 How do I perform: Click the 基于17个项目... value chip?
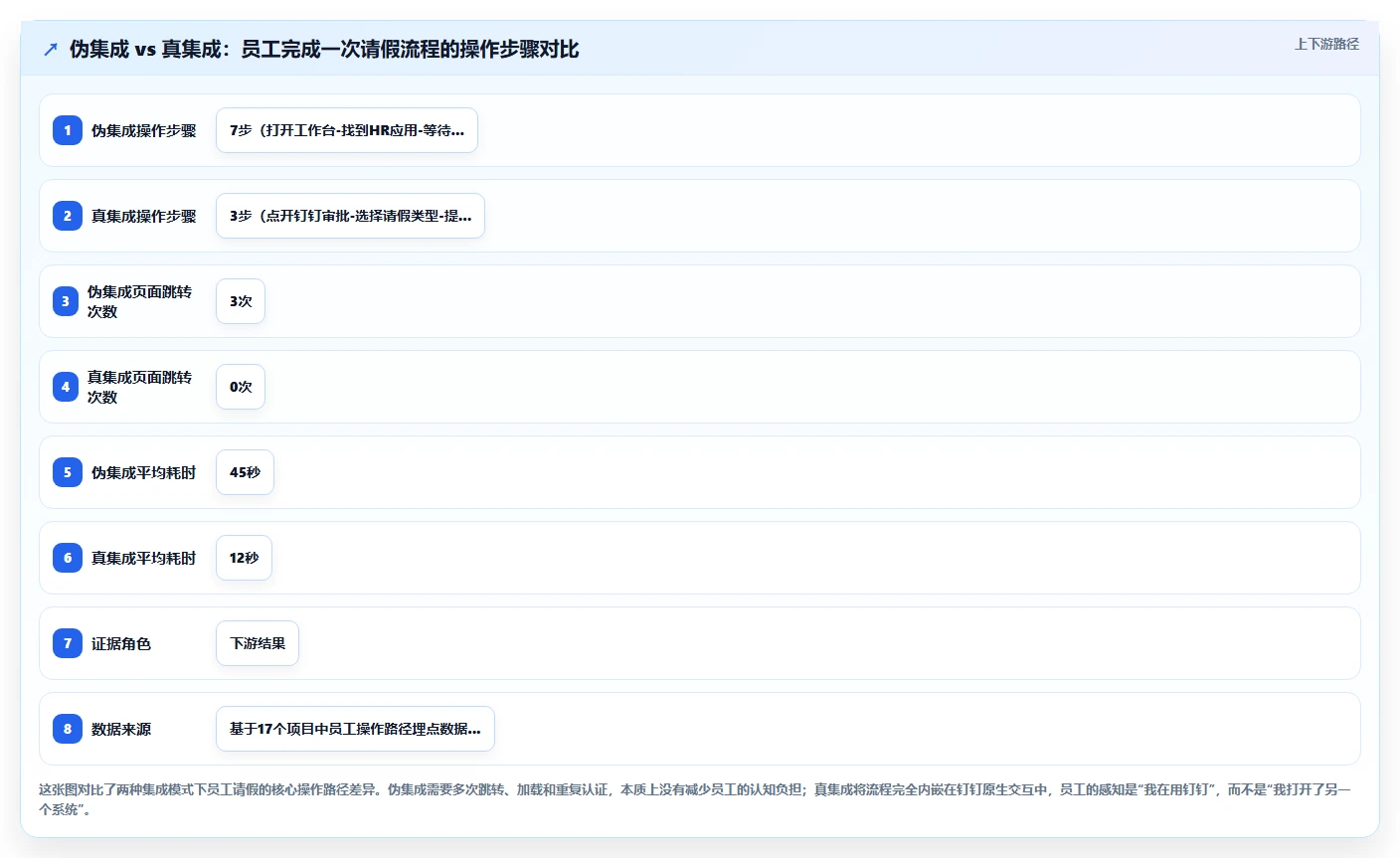[355, 729]
